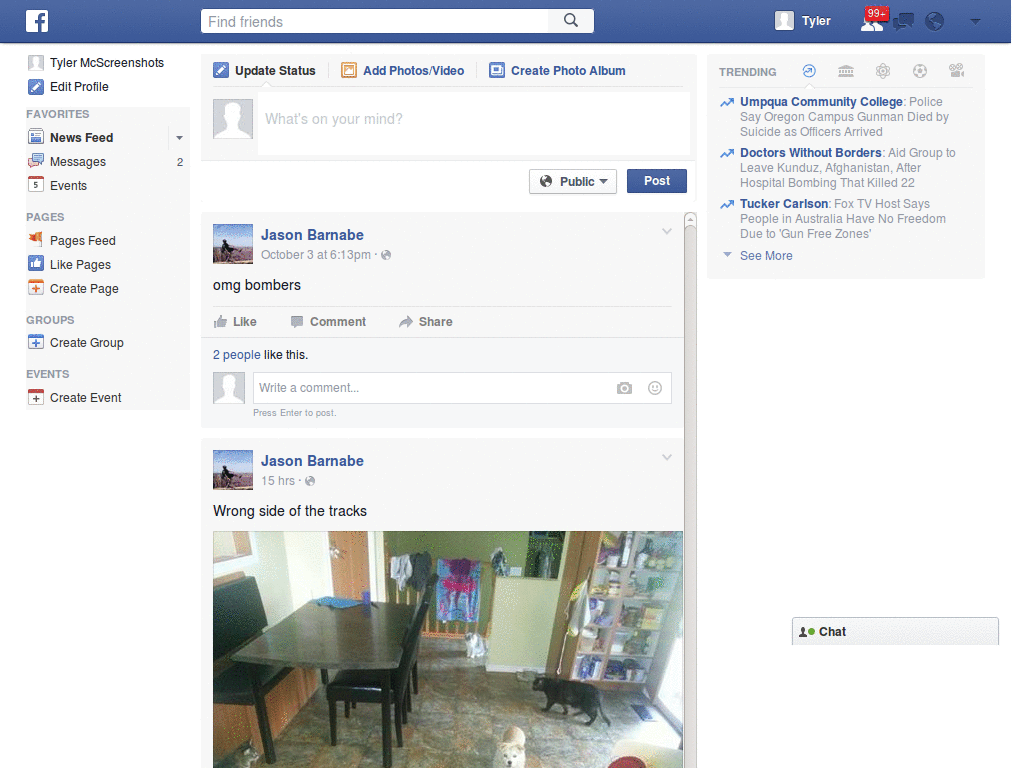Click the blue Post button
Image resolution: width=1024 pixels, height=768 pixels.
click(x=656, y=181)
